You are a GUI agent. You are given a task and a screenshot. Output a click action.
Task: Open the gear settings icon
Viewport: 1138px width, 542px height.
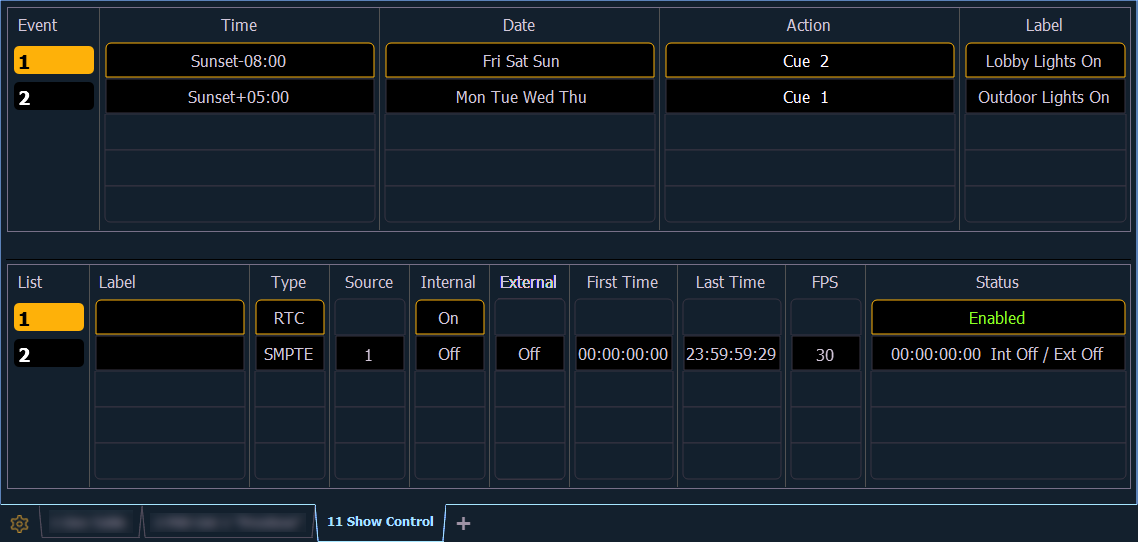[20, 523]
